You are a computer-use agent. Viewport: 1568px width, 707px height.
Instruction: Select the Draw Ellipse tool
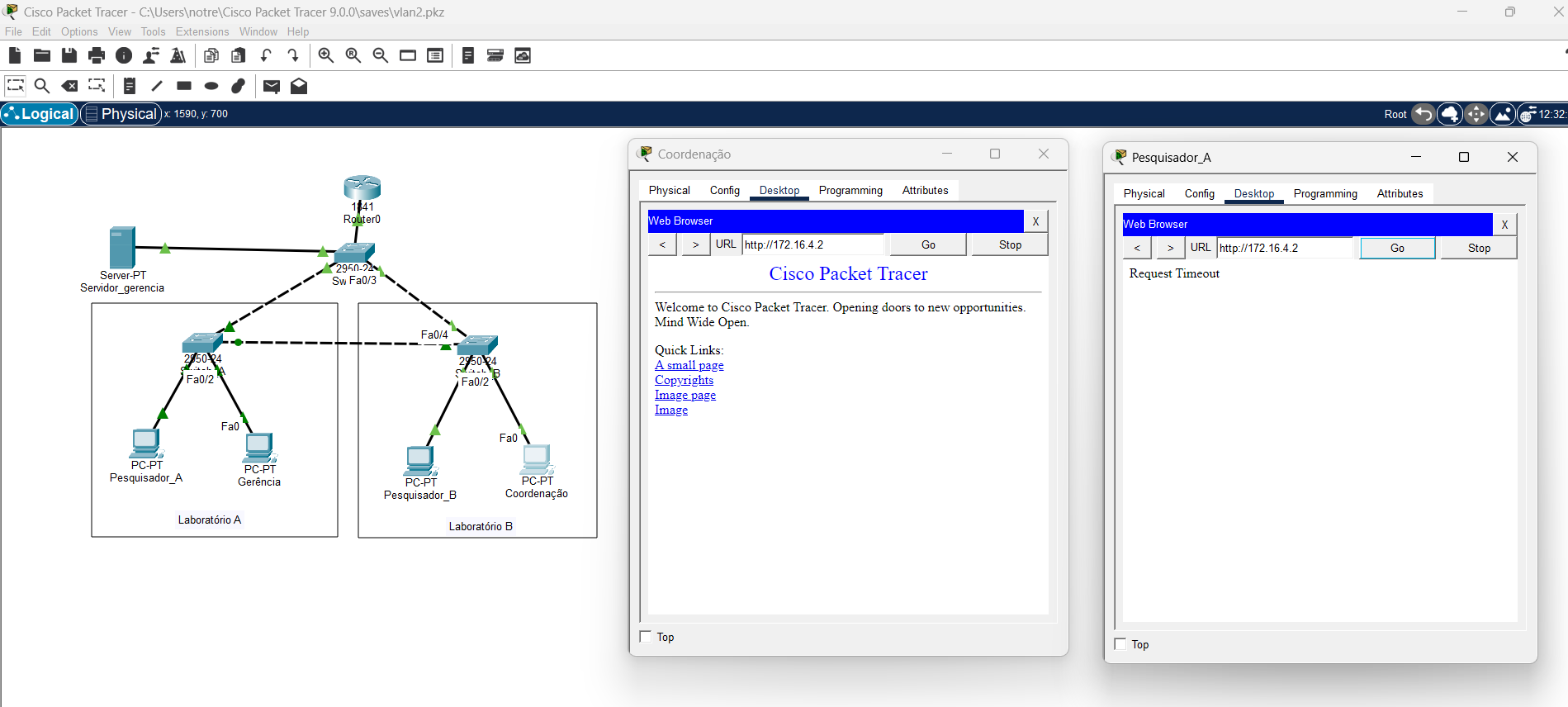coord(211,86)
